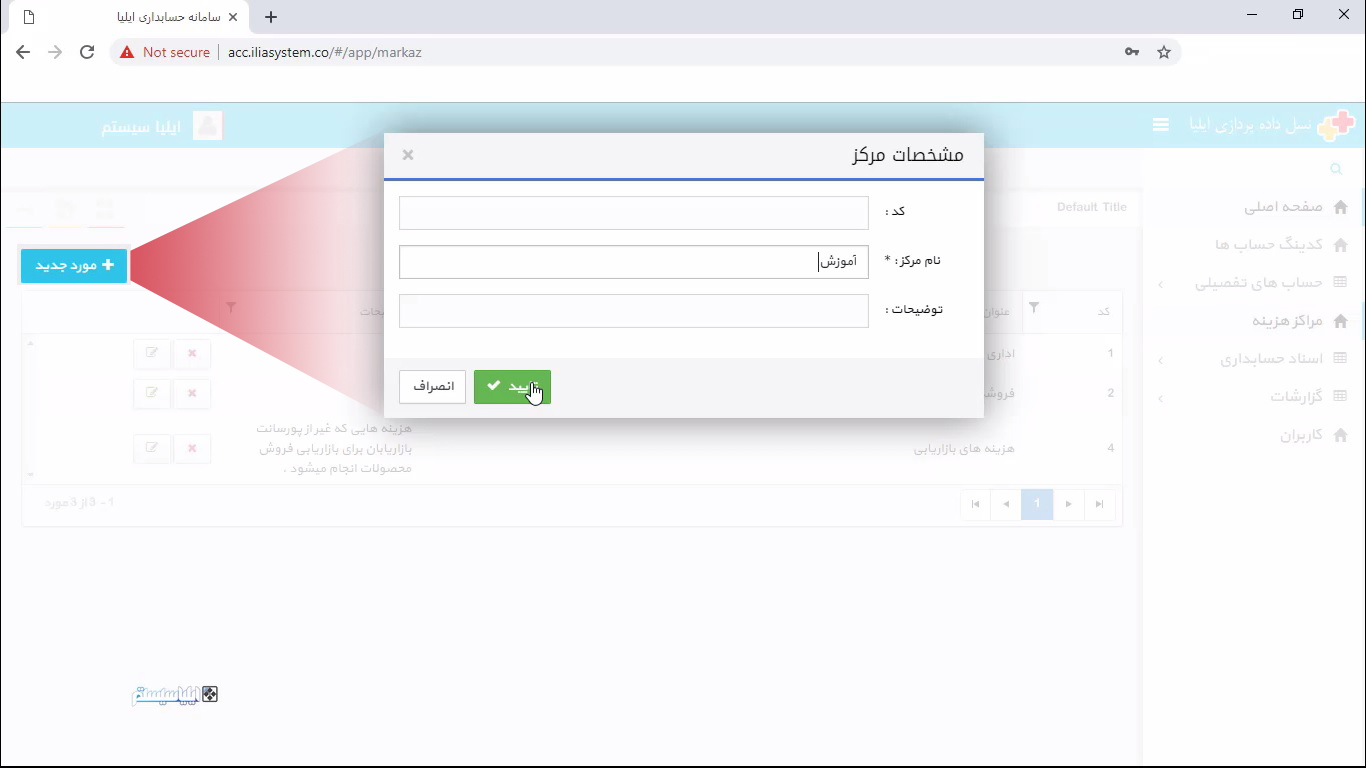Viewport: 1366px width, 768px height.
Task: Bookmark this page with star icon
Action: [x=1164, y=52]
